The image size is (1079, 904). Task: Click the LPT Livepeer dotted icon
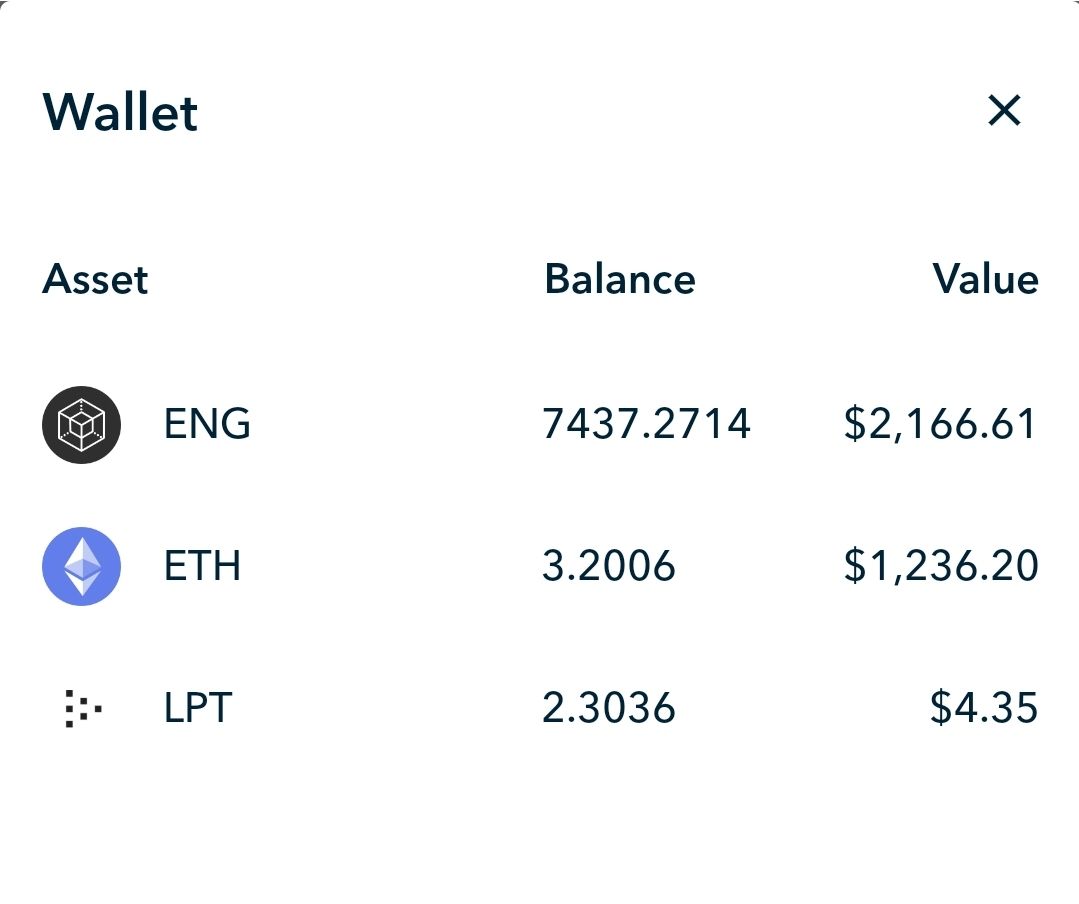tap(83, 708)
